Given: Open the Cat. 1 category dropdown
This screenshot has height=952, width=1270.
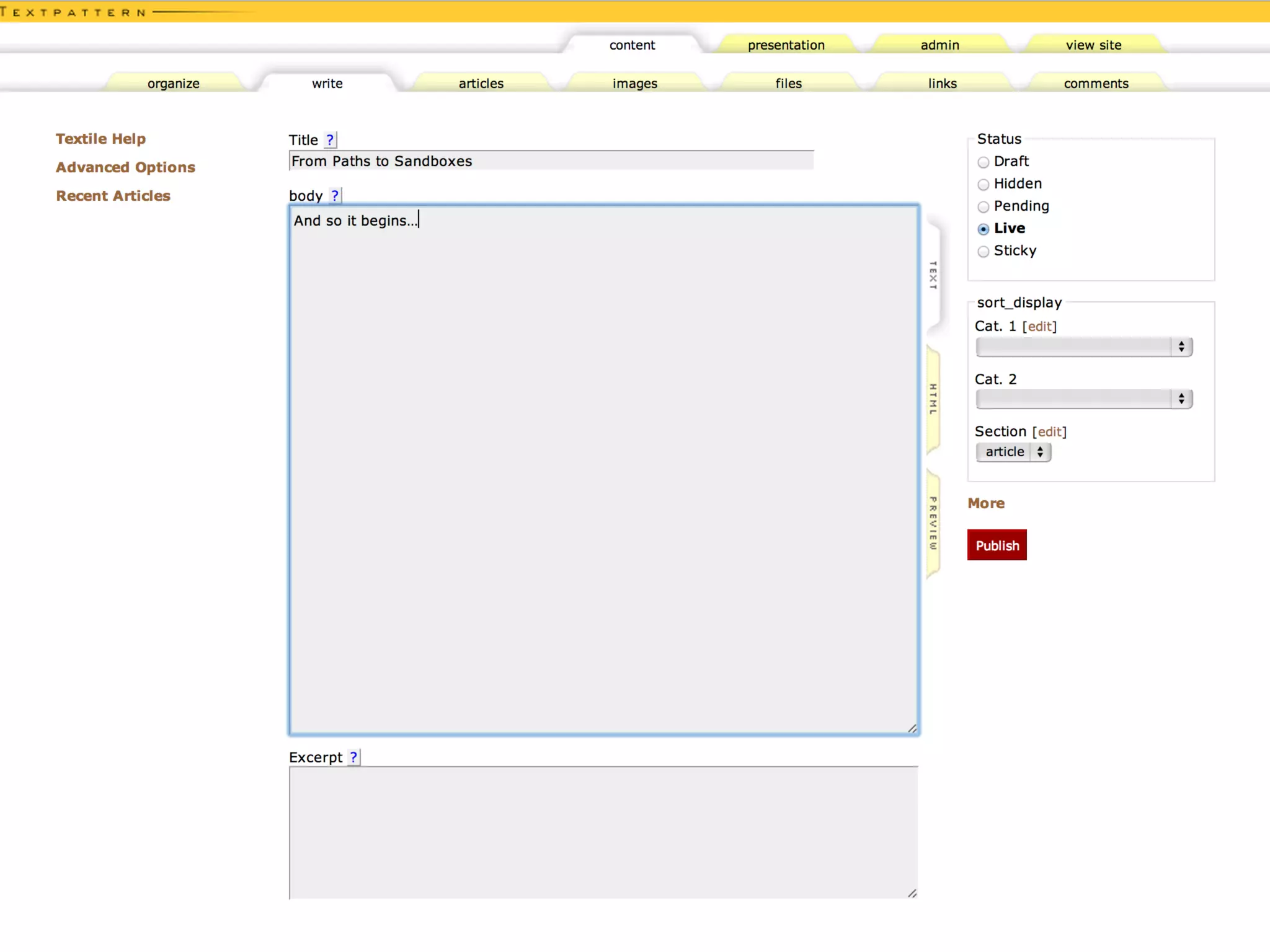Looking at the screenshot, I should (x=1083, y=347).
